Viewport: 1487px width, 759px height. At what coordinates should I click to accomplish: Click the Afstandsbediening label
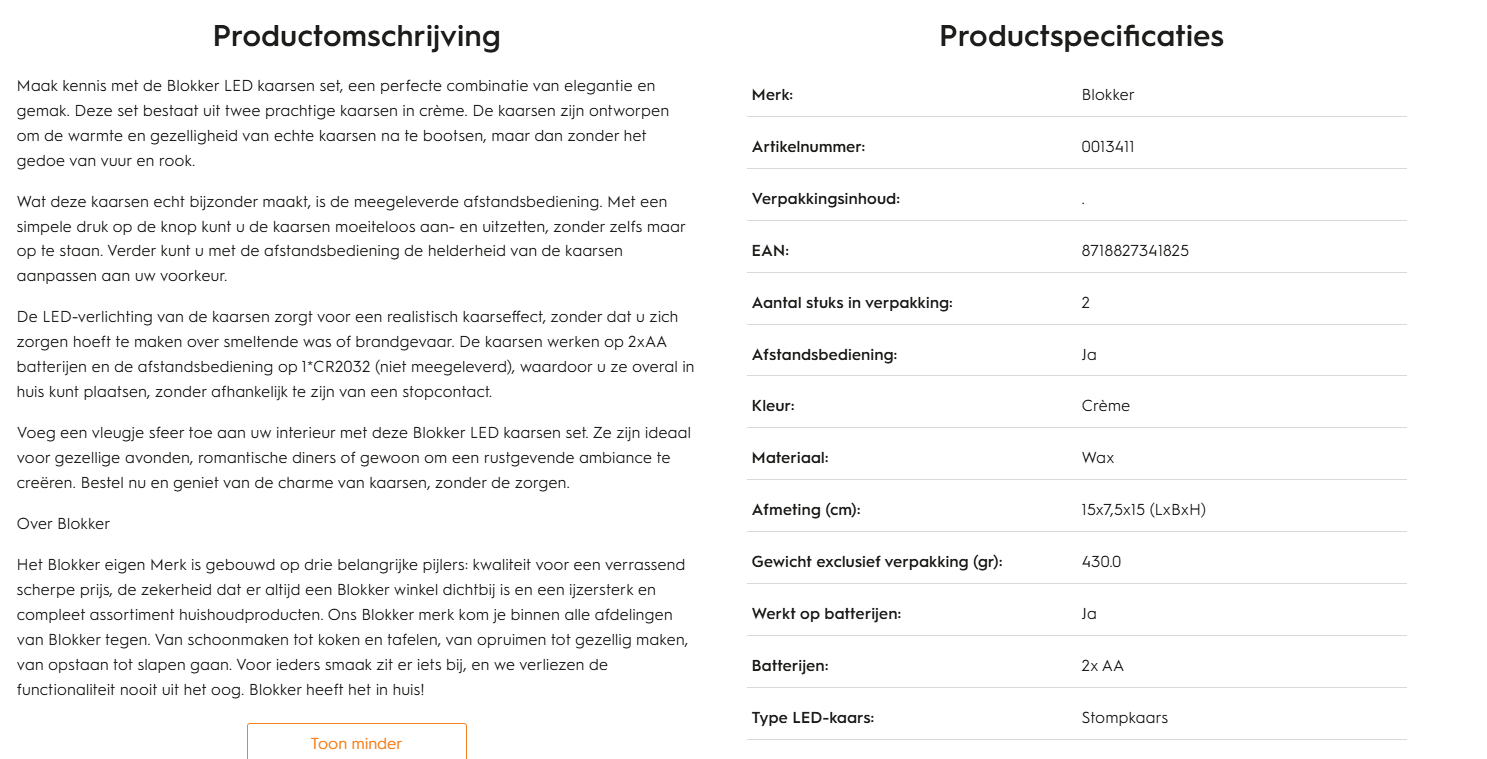824,355
